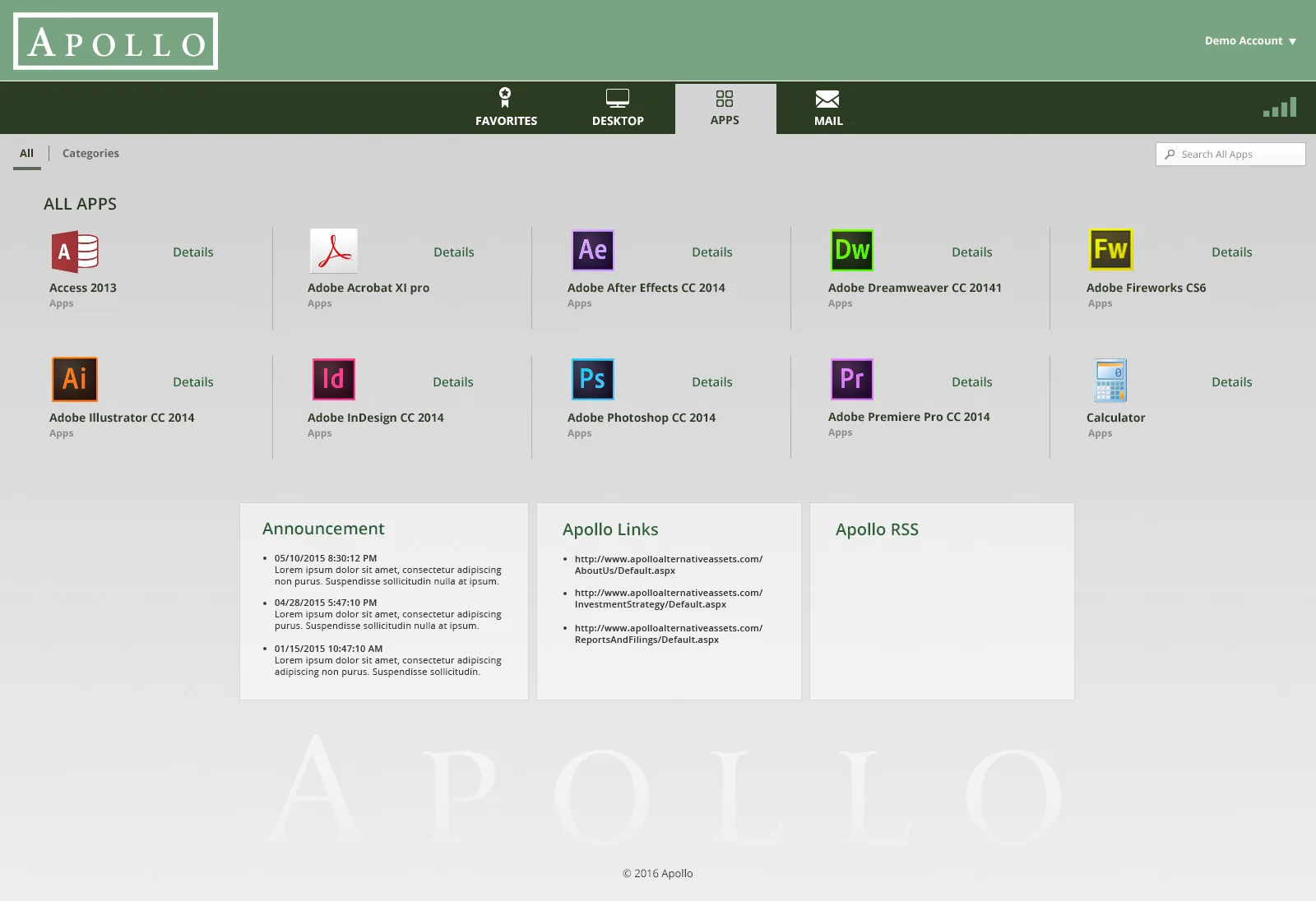The height and width of the screenshot is (901, 1316).
Task: Open the AboutUs Apollo link
Action: [x=669, y=565]
